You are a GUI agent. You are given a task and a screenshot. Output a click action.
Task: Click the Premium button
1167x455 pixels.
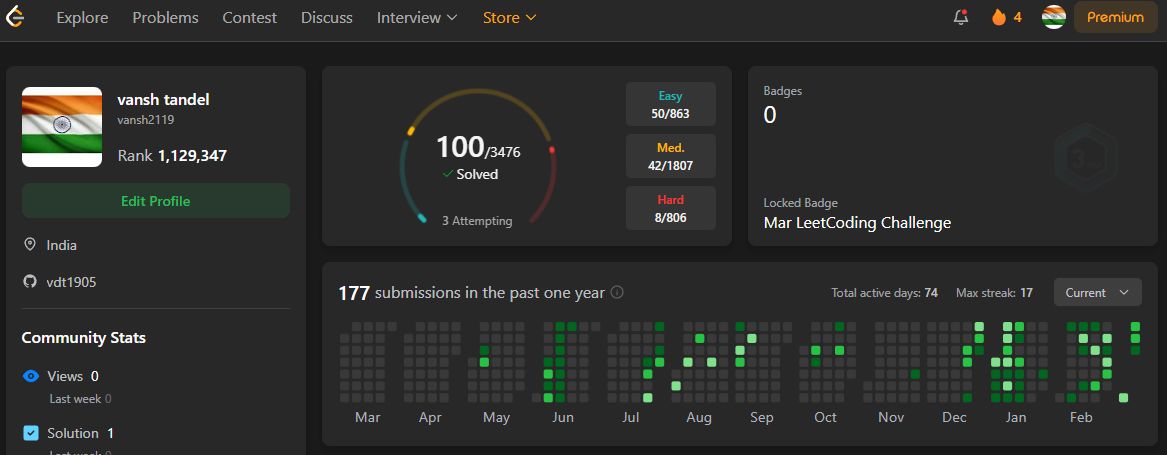pyautogui.click(x=1115, y=17)
